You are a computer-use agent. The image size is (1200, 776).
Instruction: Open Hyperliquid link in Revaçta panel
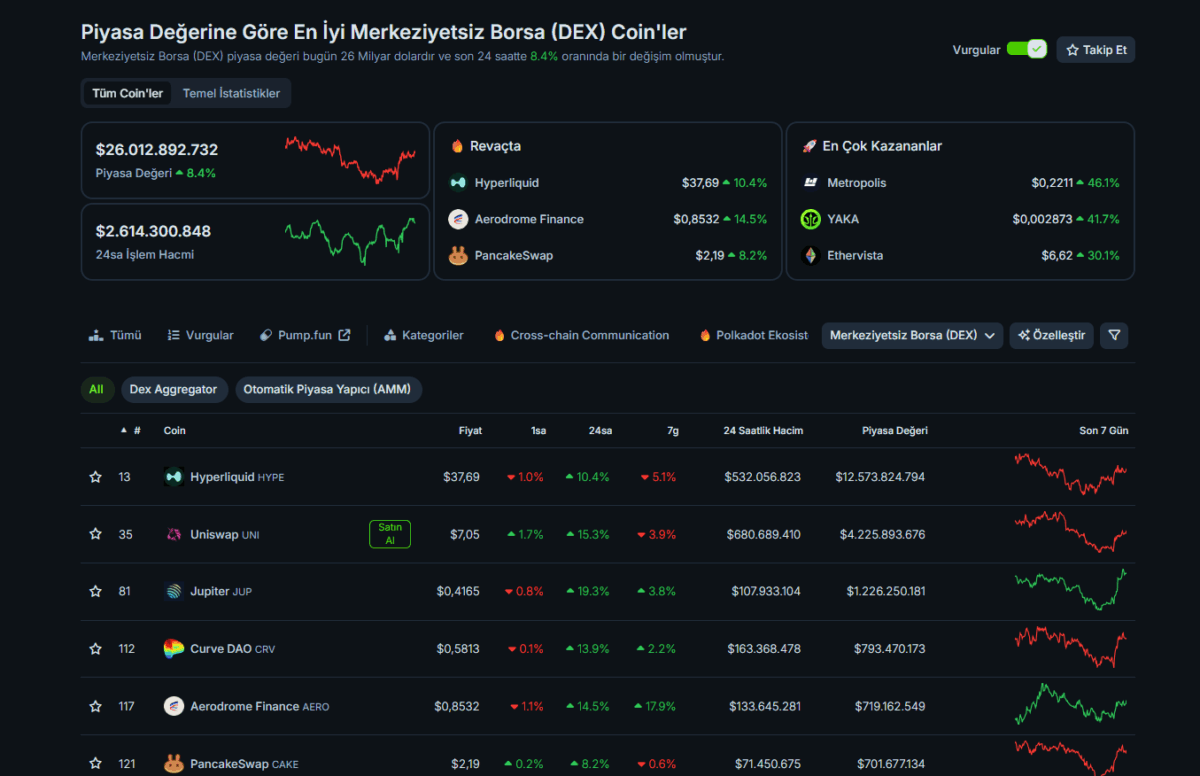tap(509, 183)
